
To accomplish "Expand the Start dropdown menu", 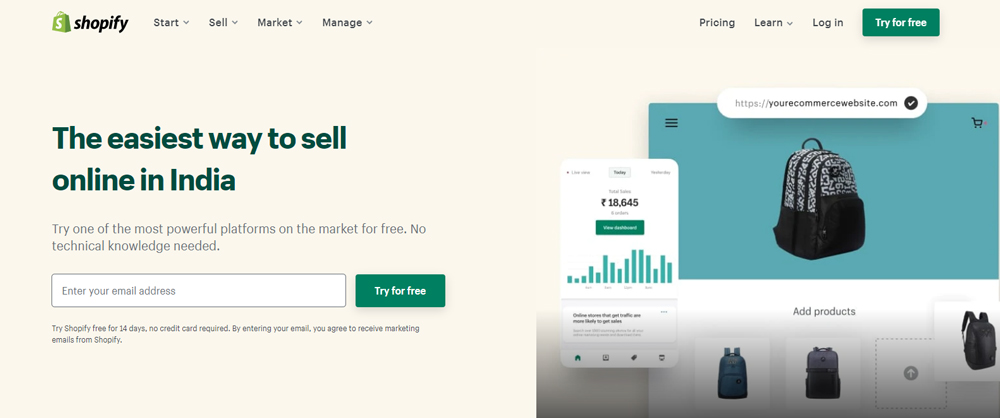I will click(x=171, y=22).
